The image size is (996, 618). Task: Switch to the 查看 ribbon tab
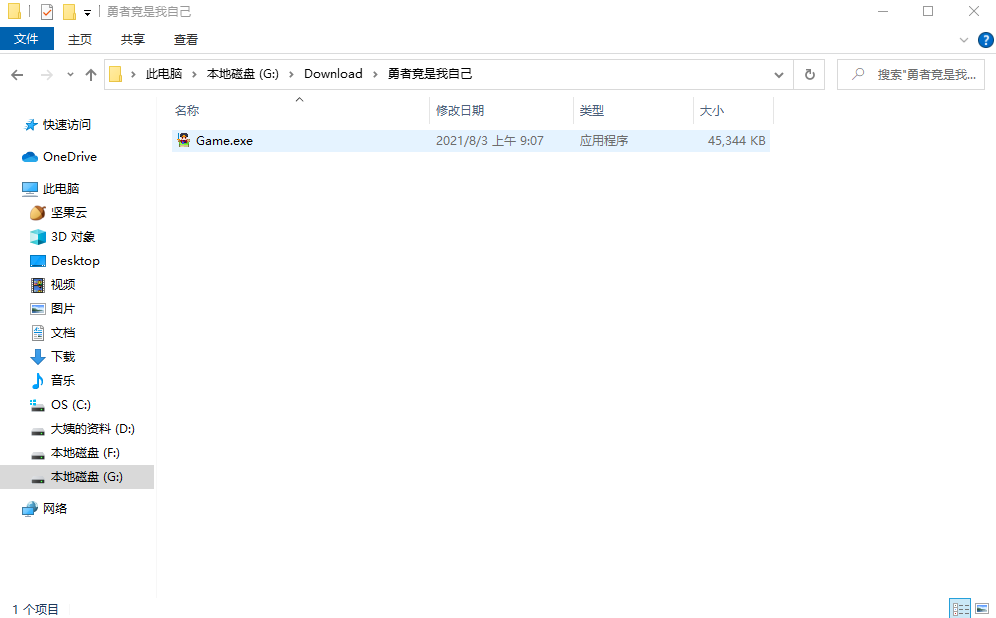tap(185, 39)
